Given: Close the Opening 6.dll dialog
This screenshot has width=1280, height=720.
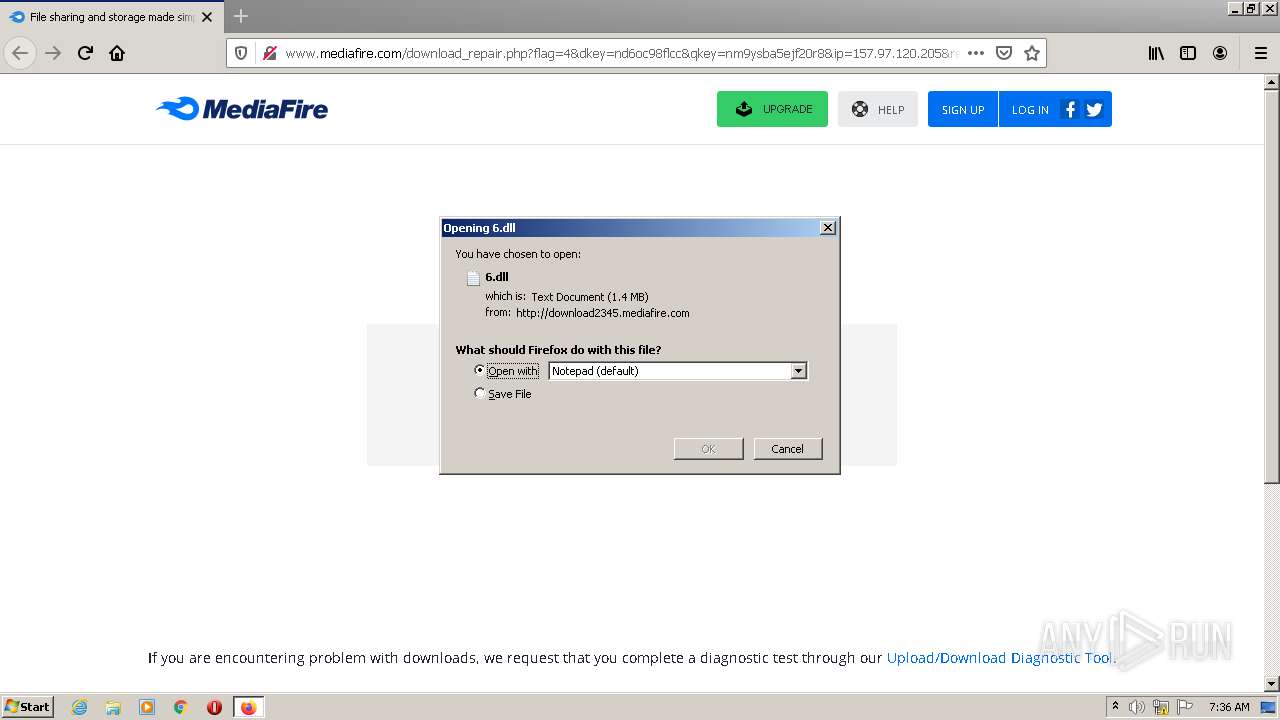Looking at the screenshot, I should [x=828, y=228].
